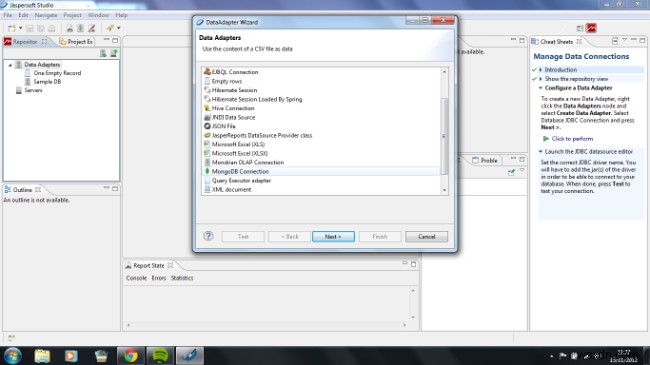
Task: Click the Click to perform link
Action: [572, 139]
